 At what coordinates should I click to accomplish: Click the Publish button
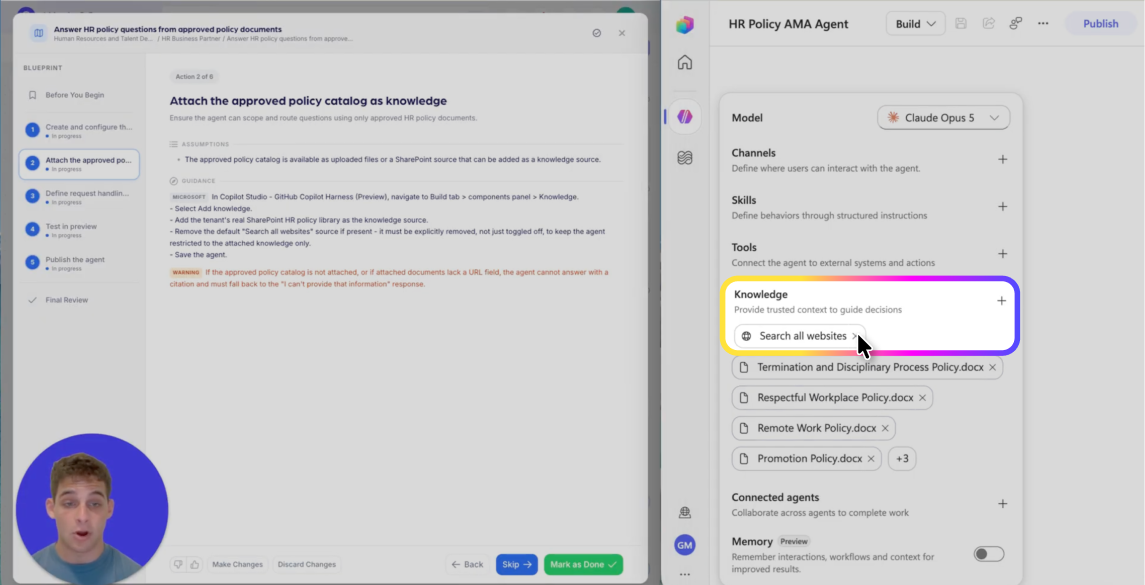1100,23
